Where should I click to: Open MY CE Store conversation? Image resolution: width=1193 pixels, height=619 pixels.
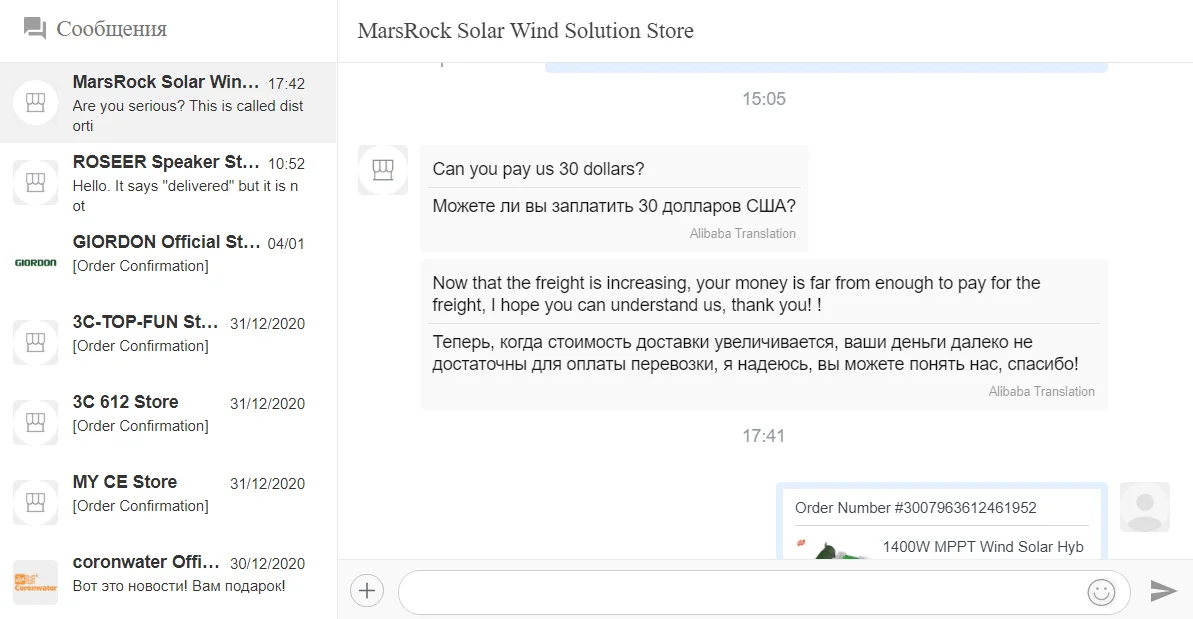[168, 502]
